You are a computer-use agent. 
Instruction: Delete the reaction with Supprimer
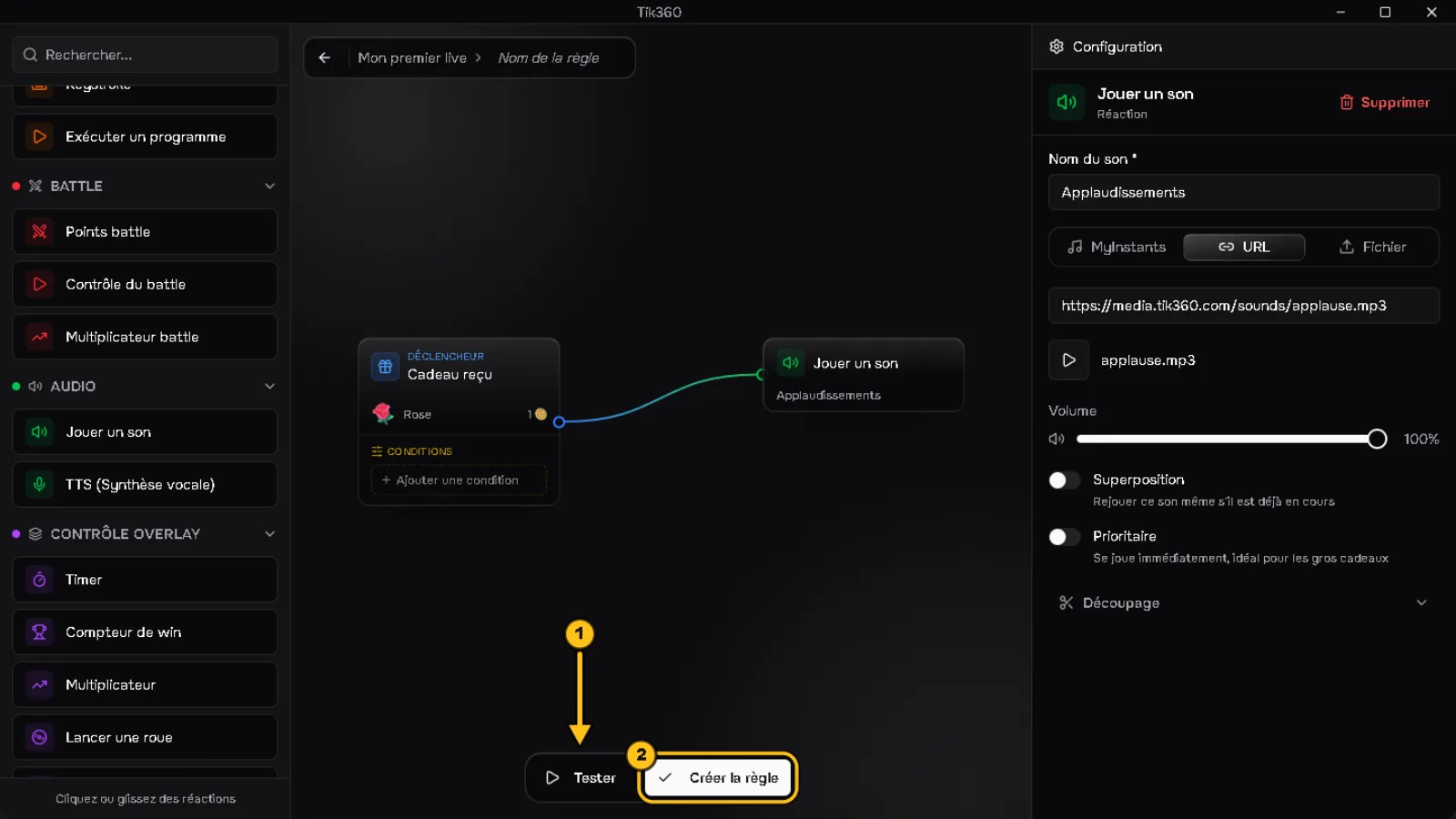coord(1384,102)
